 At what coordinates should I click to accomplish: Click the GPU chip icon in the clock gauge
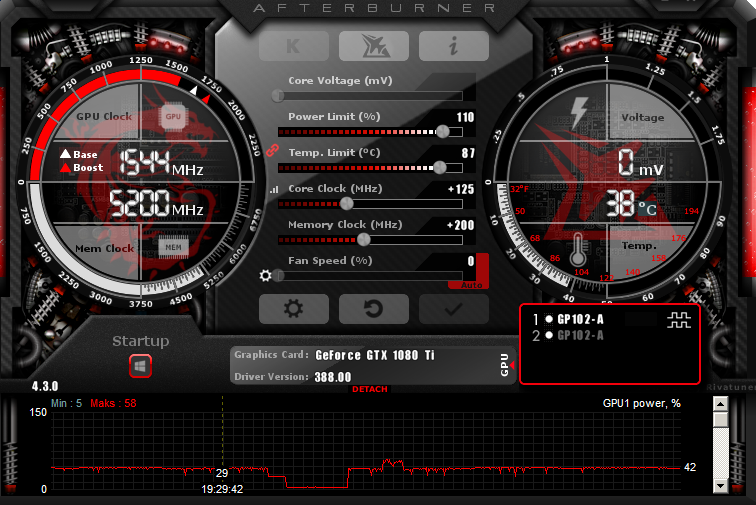click(173, 116)
